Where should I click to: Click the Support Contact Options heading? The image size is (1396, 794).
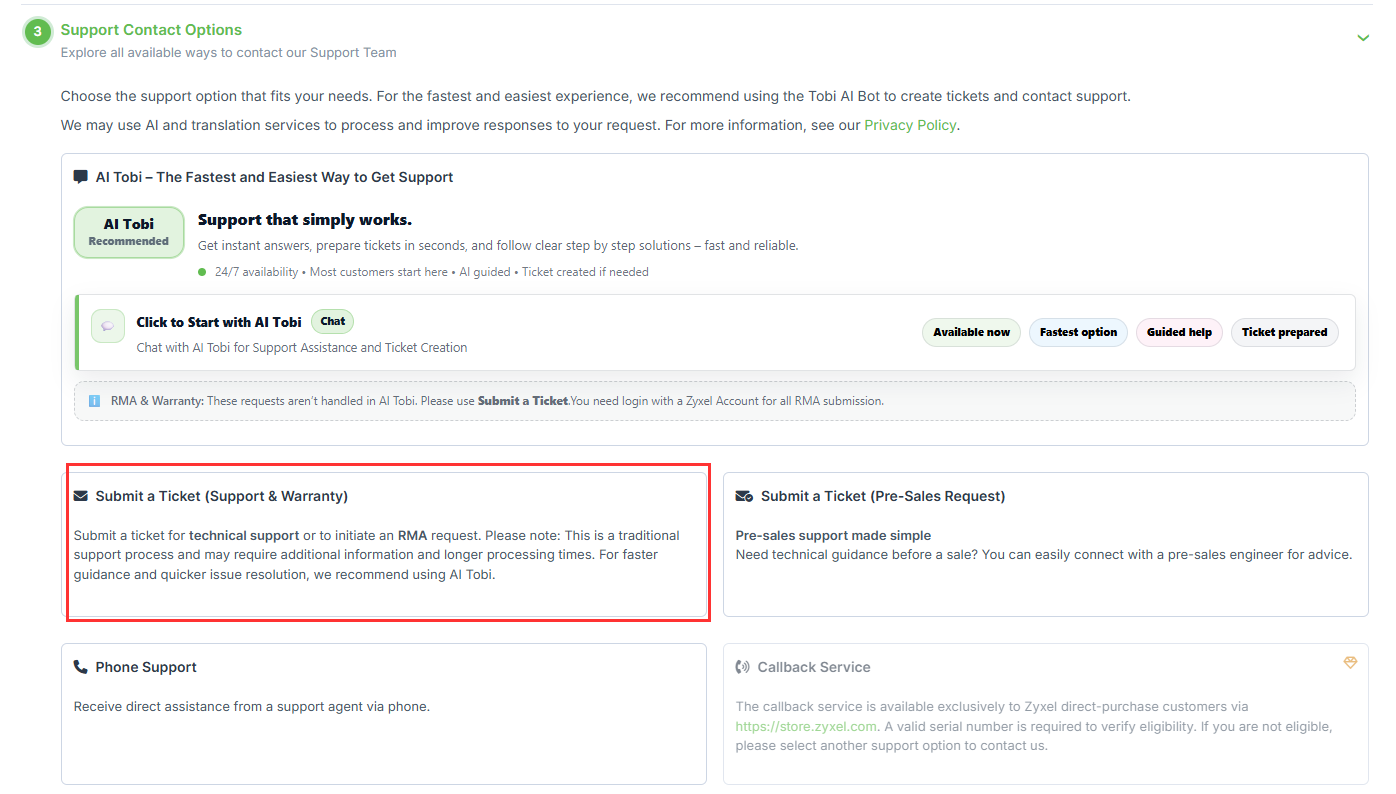click(151, 30)
